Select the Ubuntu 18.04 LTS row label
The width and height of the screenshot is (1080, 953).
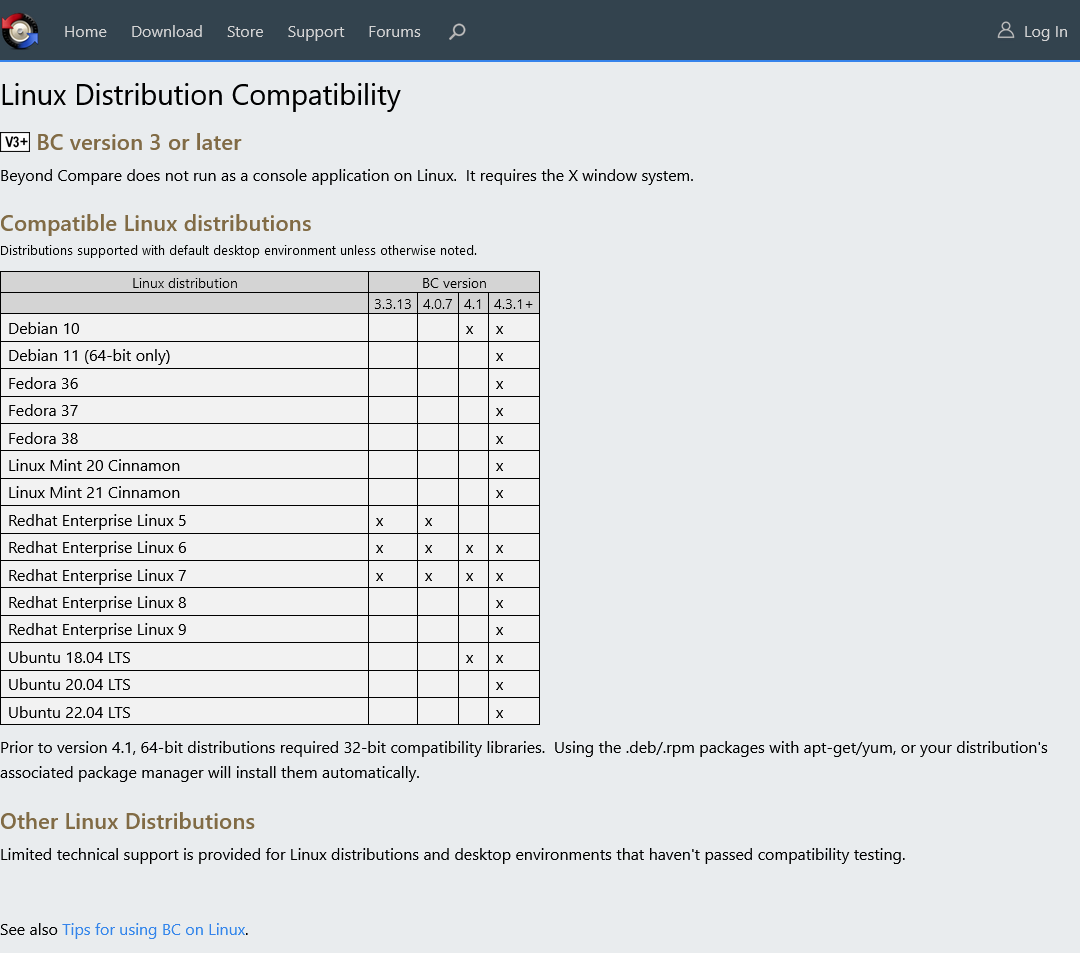(70, 658)
